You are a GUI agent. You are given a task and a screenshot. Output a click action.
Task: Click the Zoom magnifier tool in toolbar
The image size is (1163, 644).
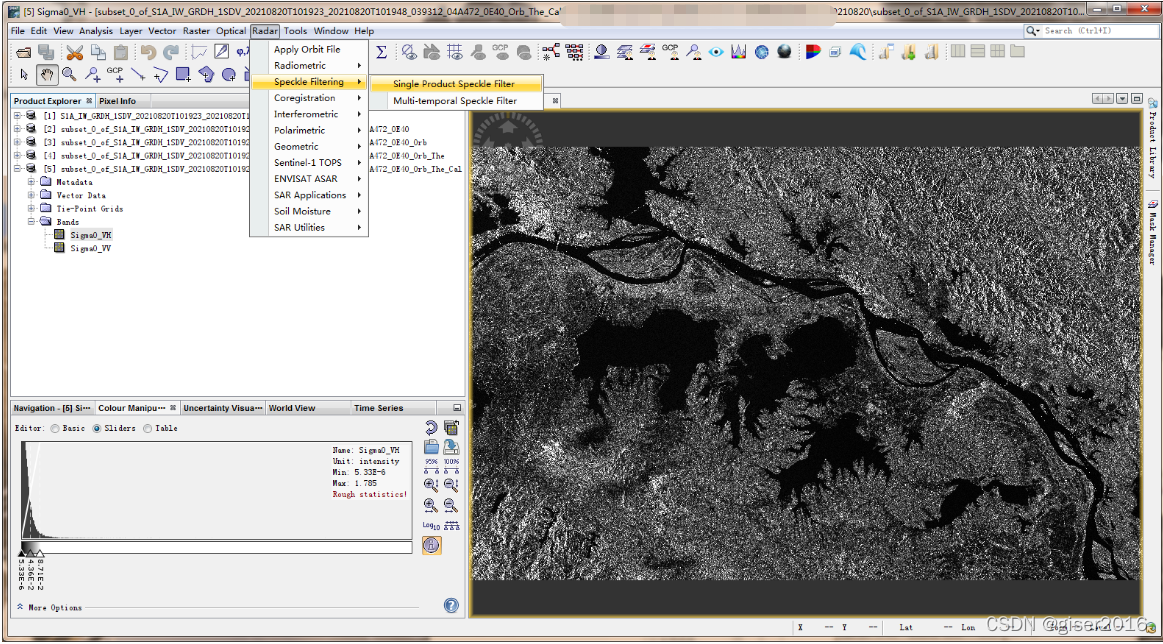[69, 74]
